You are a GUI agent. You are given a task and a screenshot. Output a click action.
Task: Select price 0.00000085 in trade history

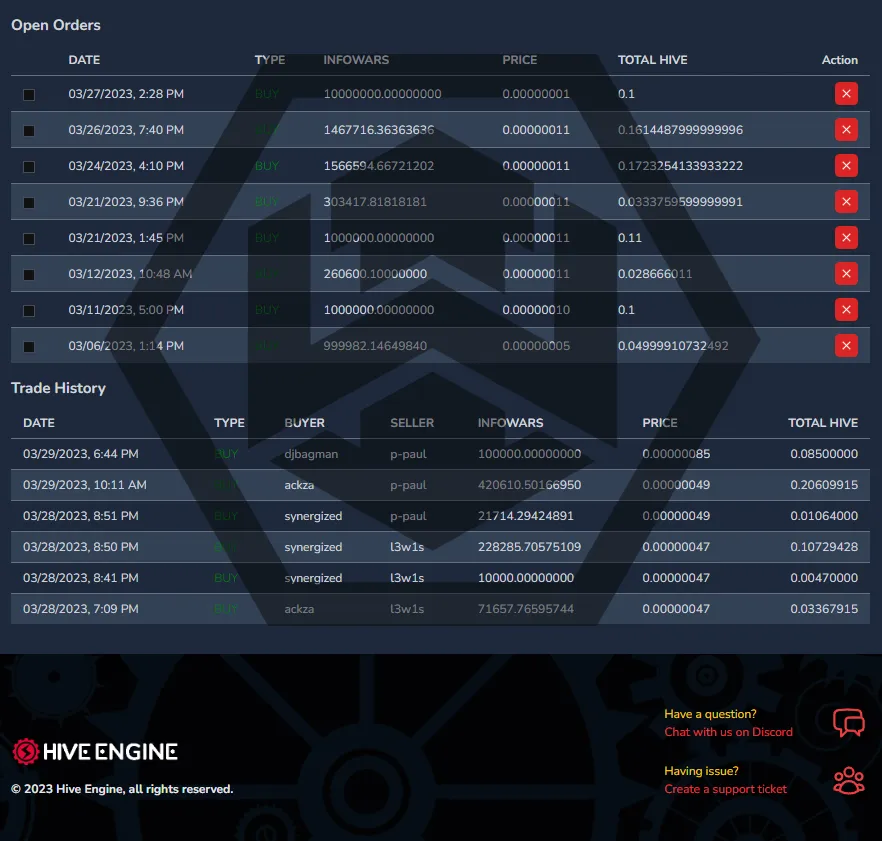coord(676,454)
